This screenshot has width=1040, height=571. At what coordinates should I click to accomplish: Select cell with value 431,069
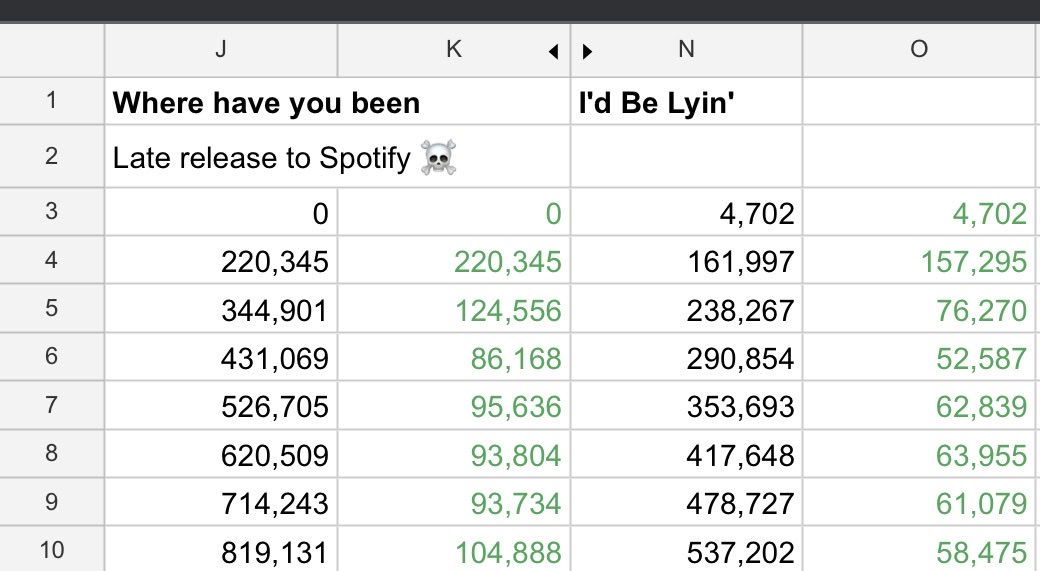coord(221,357)
